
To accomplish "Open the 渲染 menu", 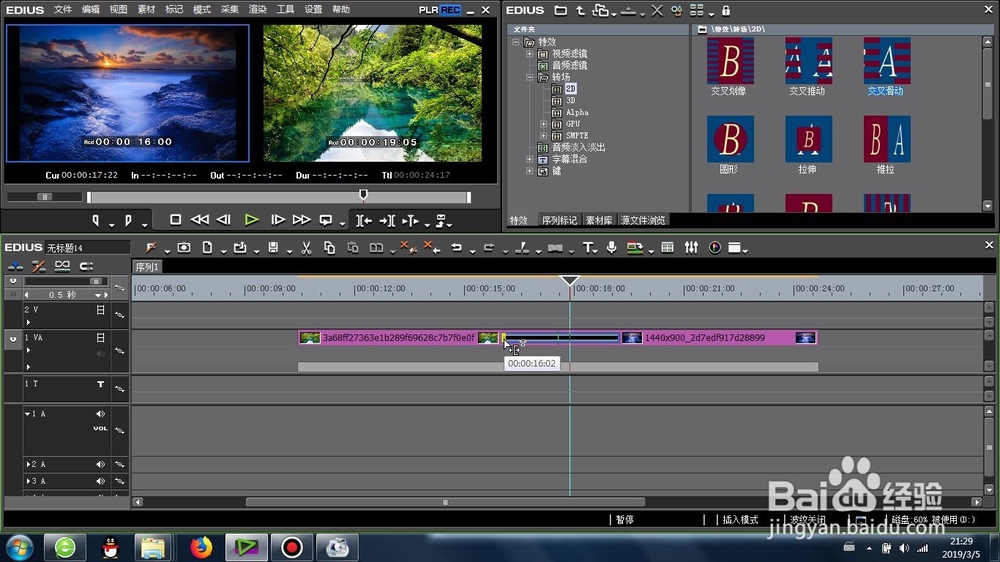I will click(257, 10).
